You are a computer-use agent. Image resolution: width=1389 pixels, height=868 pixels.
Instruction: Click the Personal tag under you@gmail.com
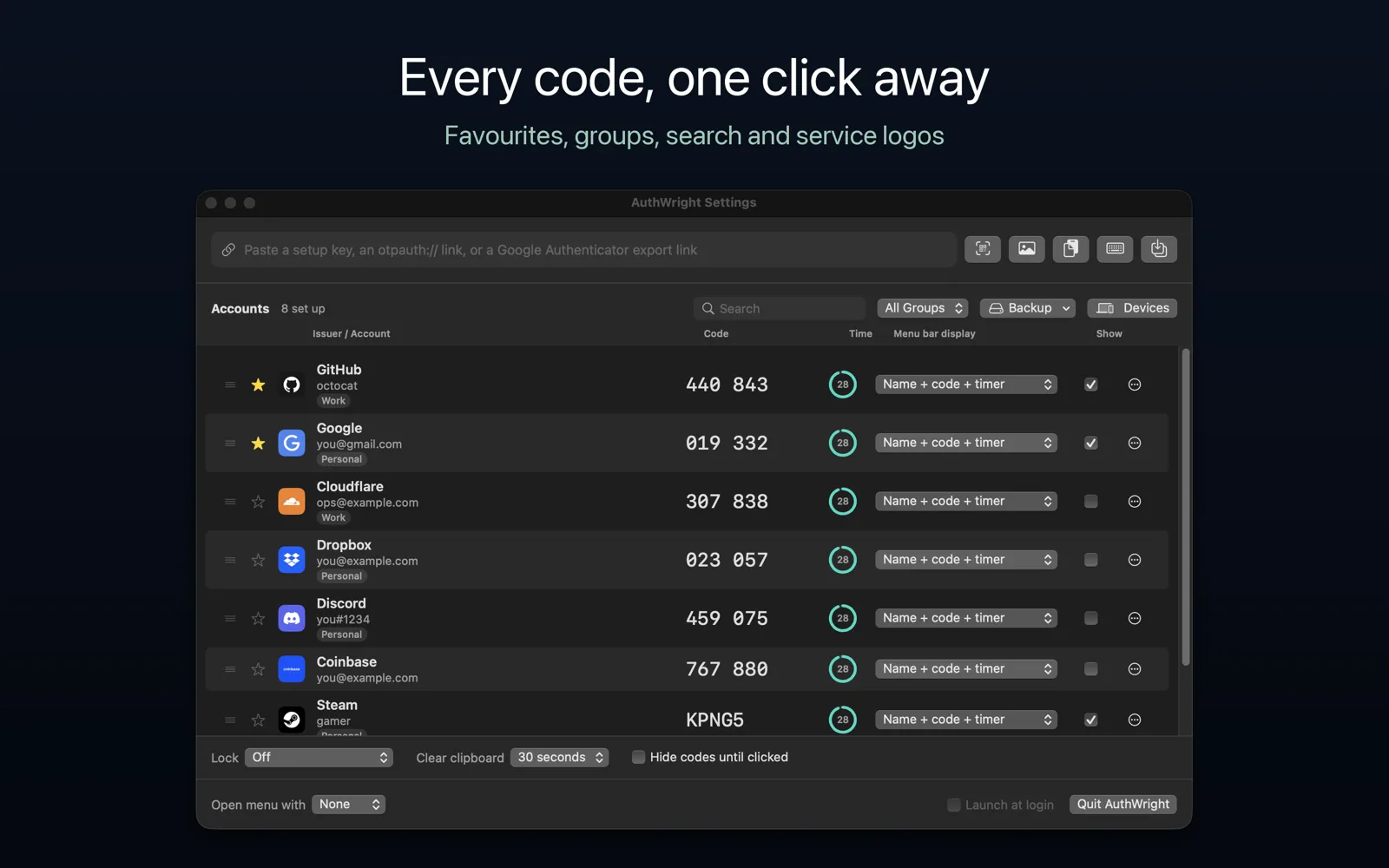[341, 459]
